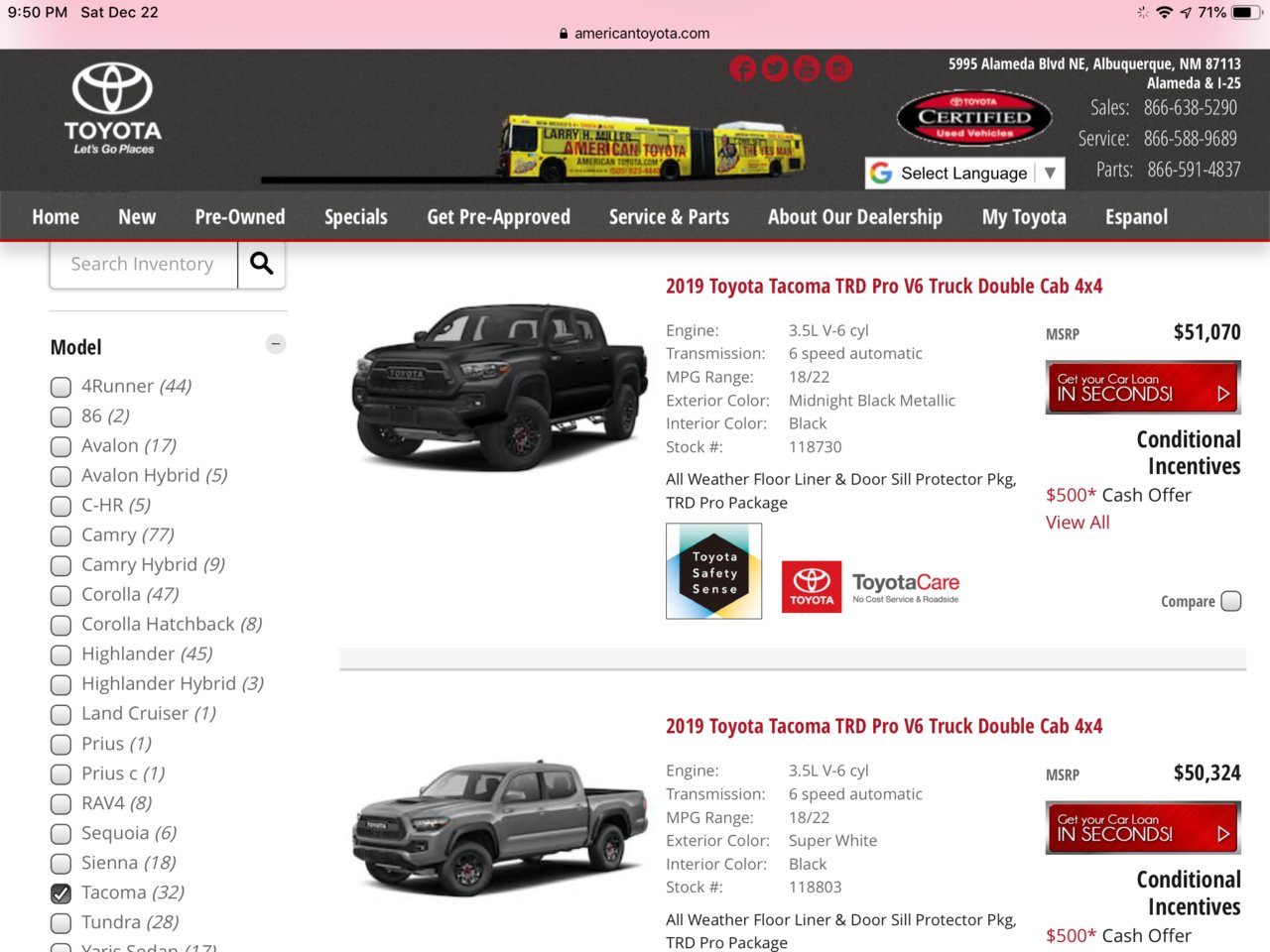The image size is (1270, 952).
Task: Collapse the Model filter section
Action: 276,344
